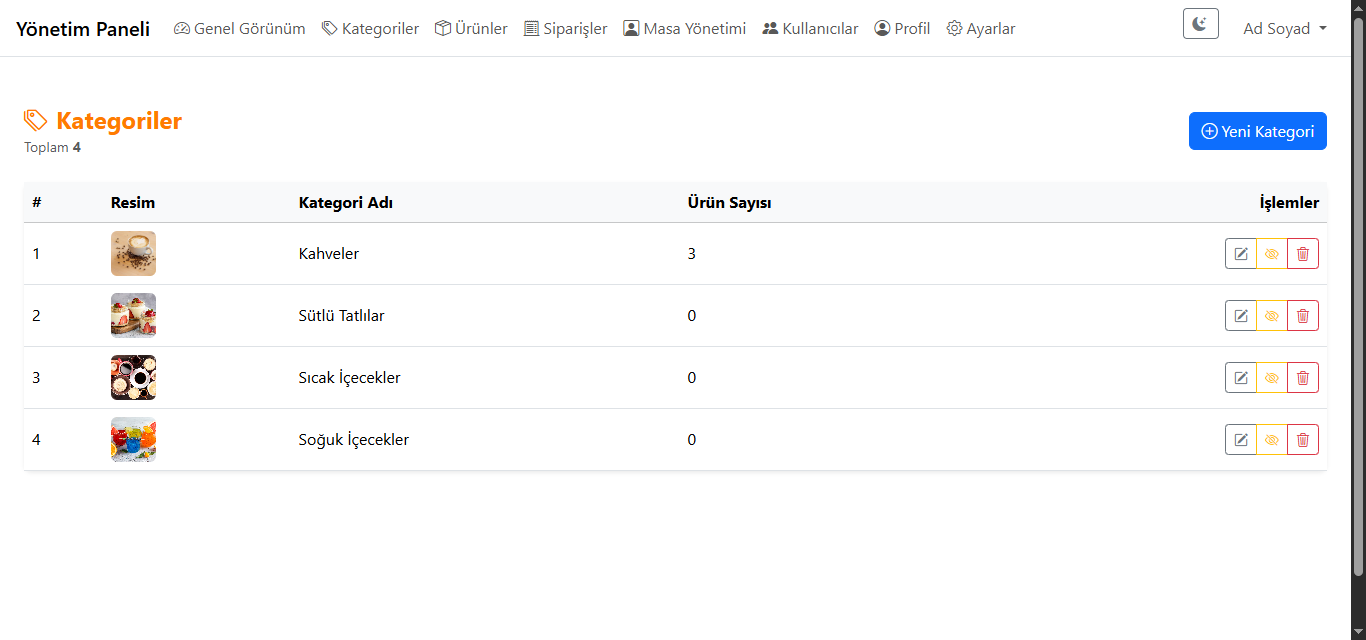Open the Ürünler menu item
The height and width of the screenshot is (640, 1366).
pos(471,29)
